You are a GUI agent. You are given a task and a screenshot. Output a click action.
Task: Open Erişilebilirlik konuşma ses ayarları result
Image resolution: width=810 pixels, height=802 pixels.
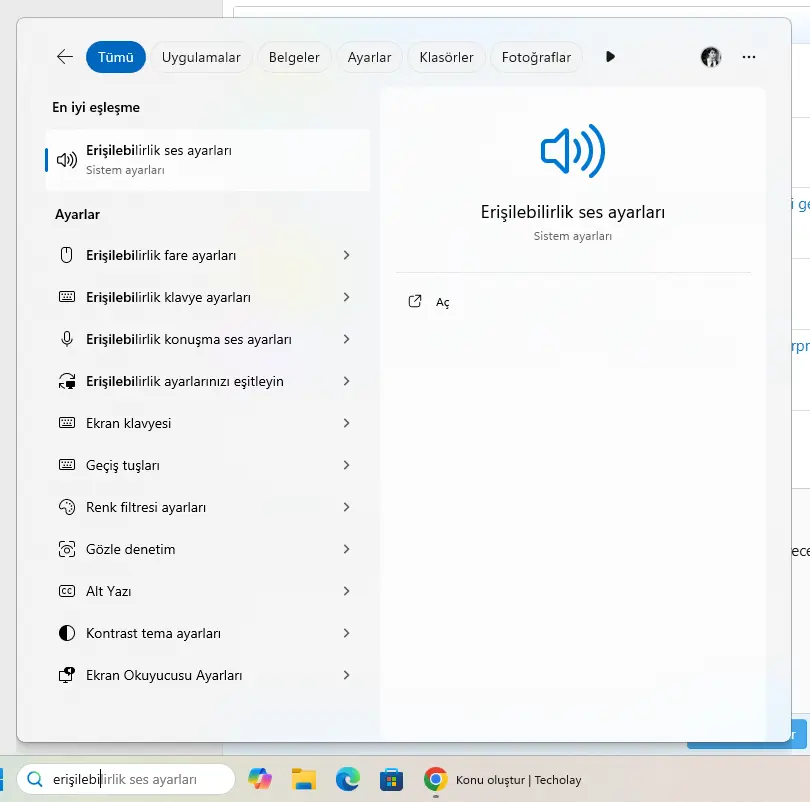coord(208,339)
